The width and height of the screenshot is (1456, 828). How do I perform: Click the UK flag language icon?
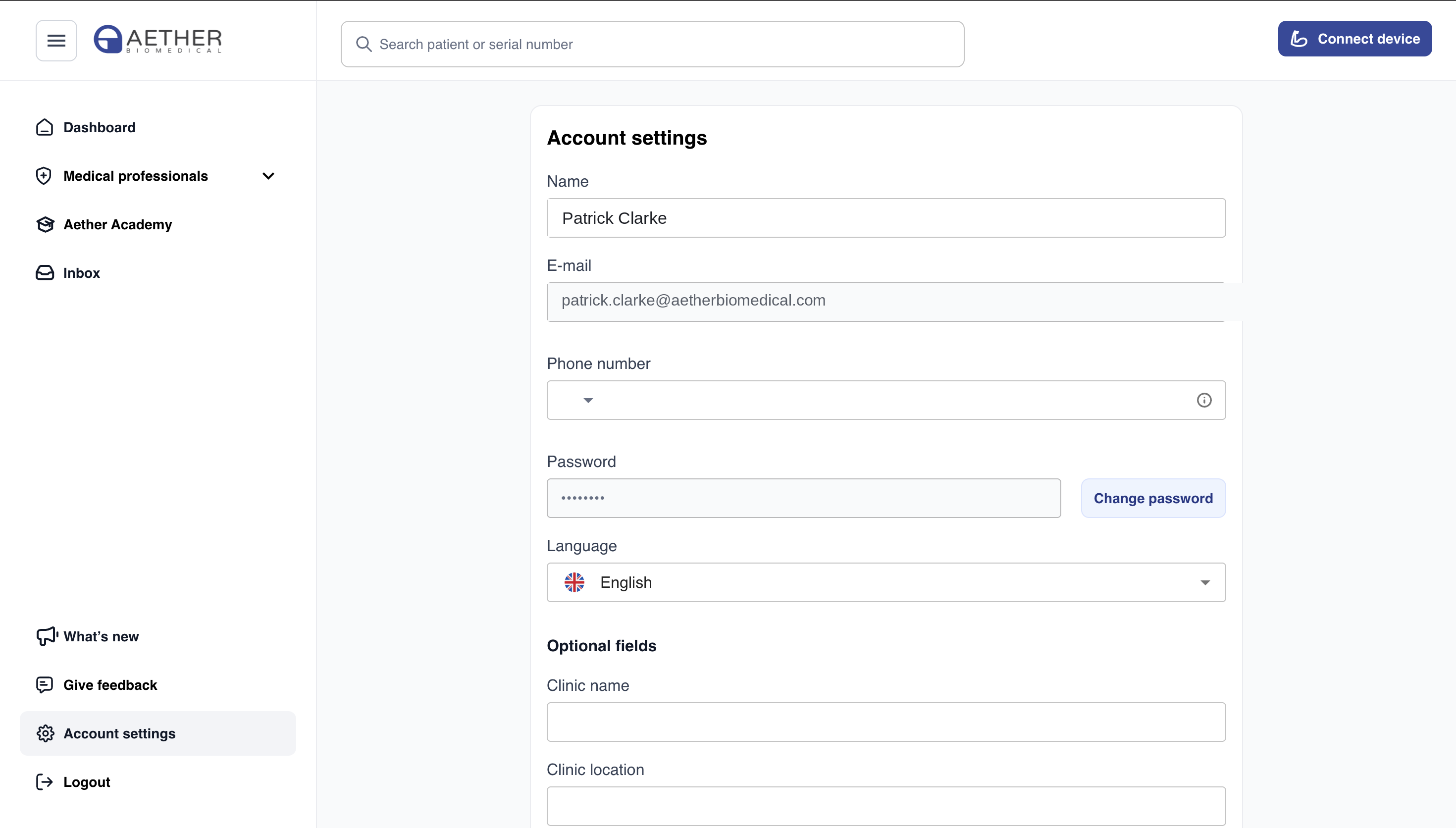(574, 582)
